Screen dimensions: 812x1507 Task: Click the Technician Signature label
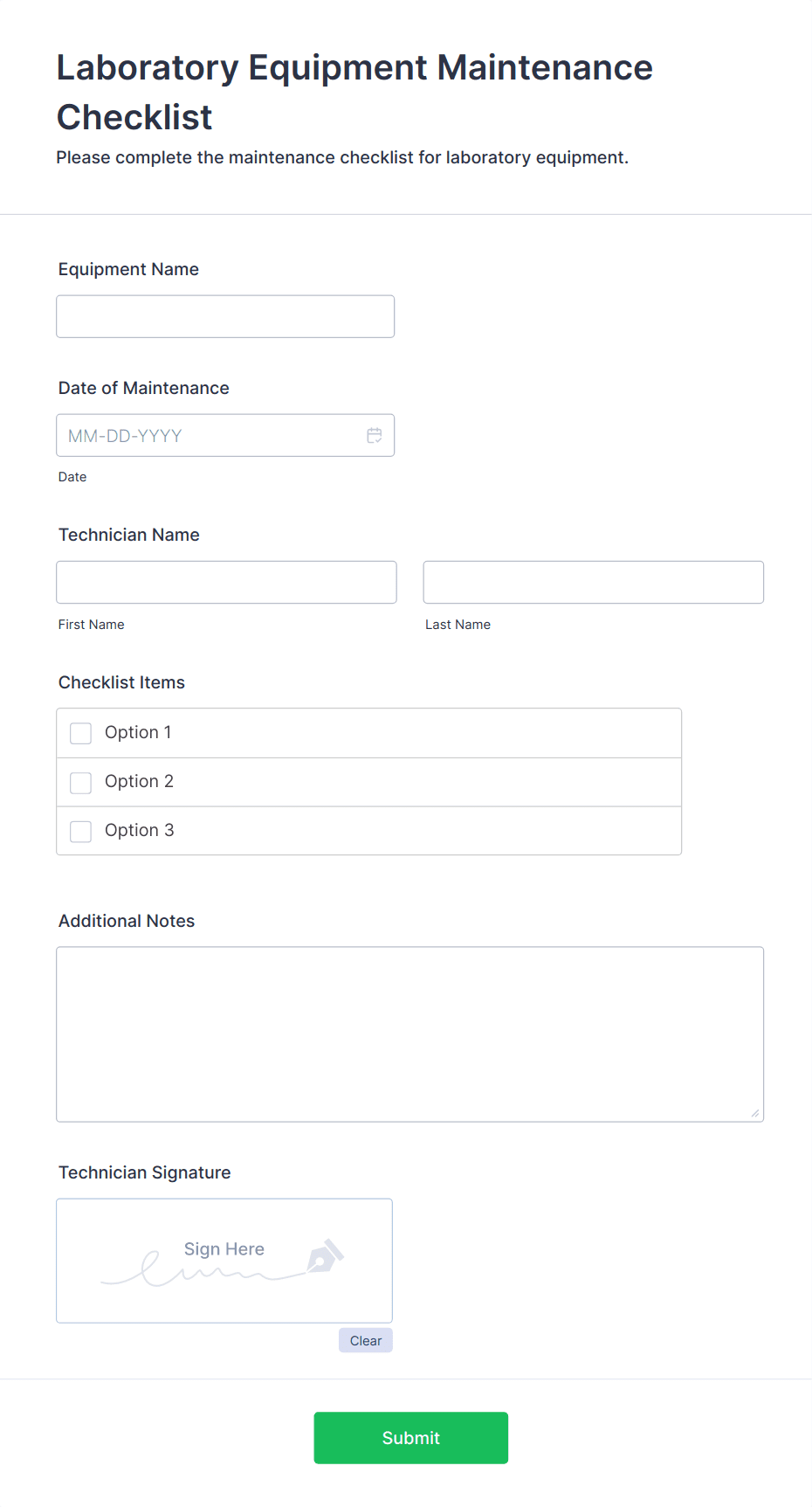pyautogui.click(x=144, y=1172)
